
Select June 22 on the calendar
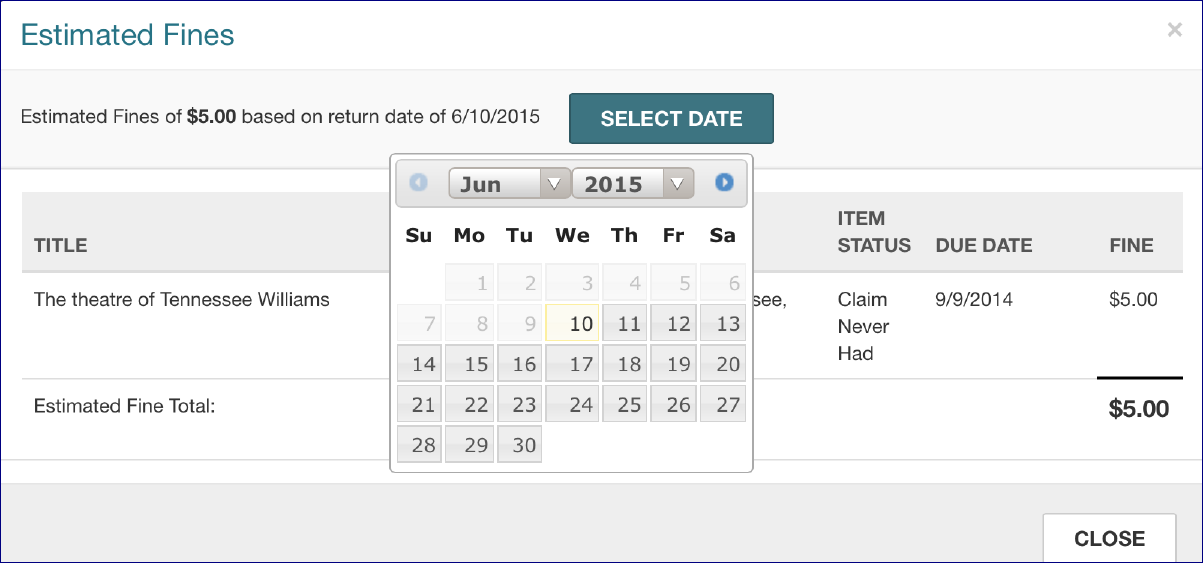[469, 405]
